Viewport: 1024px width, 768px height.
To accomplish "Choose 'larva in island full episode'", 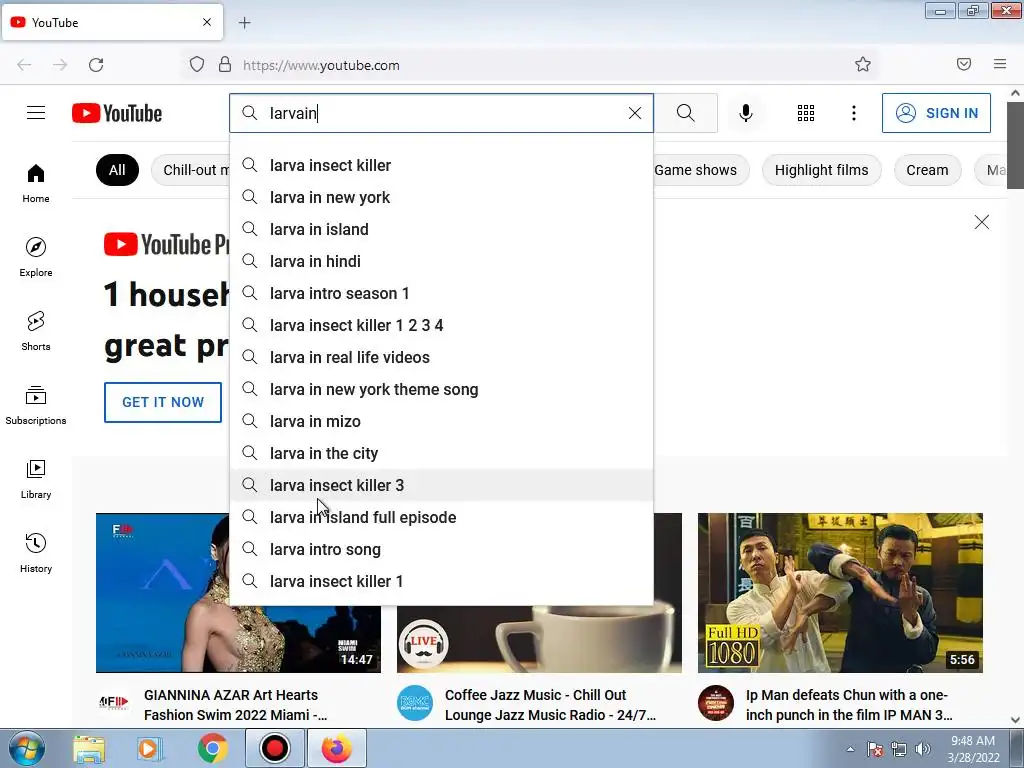I will [441, 517].
